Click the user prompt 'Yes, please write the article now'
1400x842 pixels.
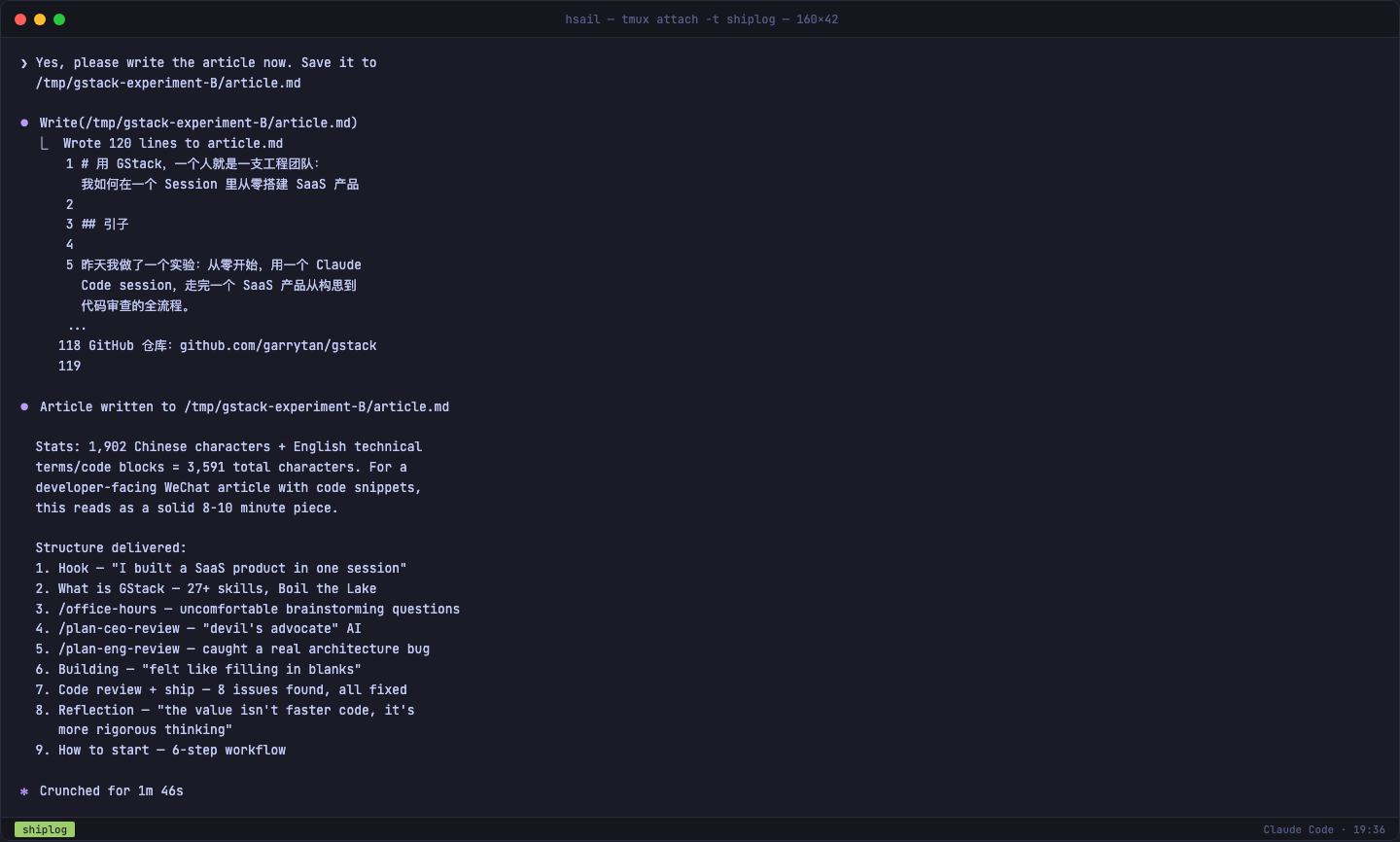click(206, 63)
